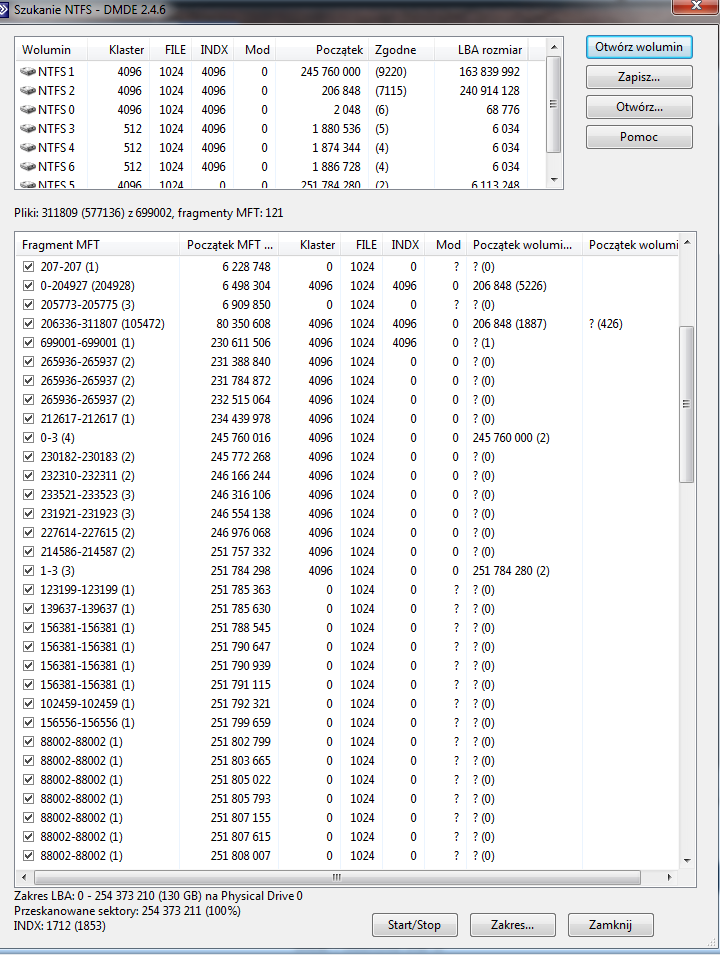The image size is (720, 955).
Task: Click LBA size 240 914 128
Action: tap(490, 91)
